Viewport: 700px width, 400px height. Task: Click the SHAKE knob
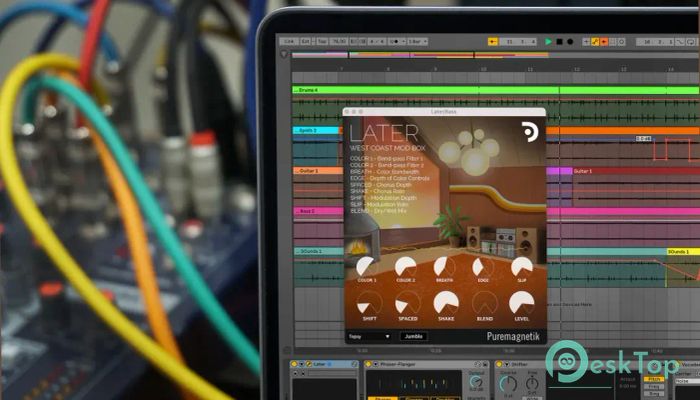pyautogui.click(x=446, y=304)
